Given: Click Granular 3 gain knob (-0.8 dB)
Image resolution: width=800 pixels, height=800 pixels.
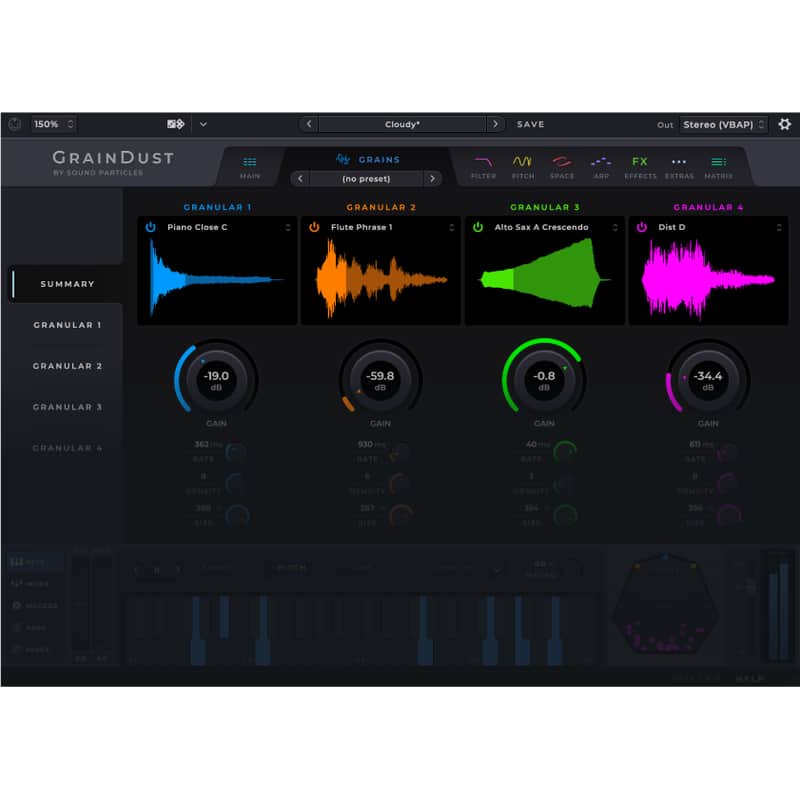Looking at the screenshot, I should click(544, 379).
